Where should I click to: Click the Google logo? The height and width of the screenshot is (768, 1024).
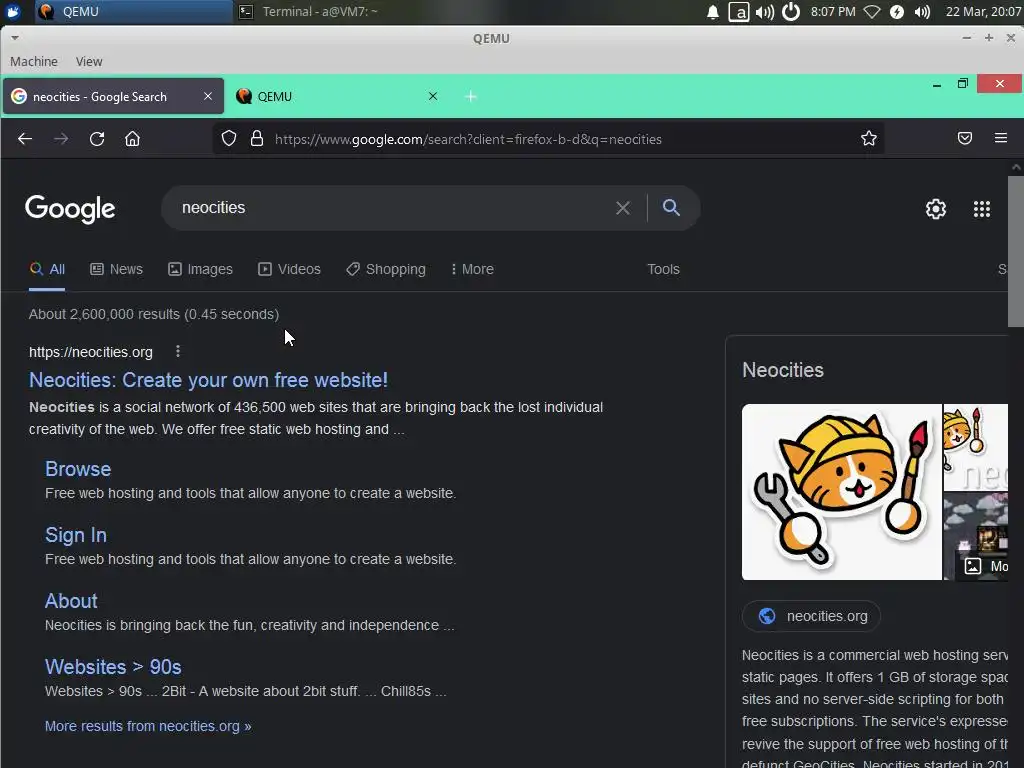[70, 209]
